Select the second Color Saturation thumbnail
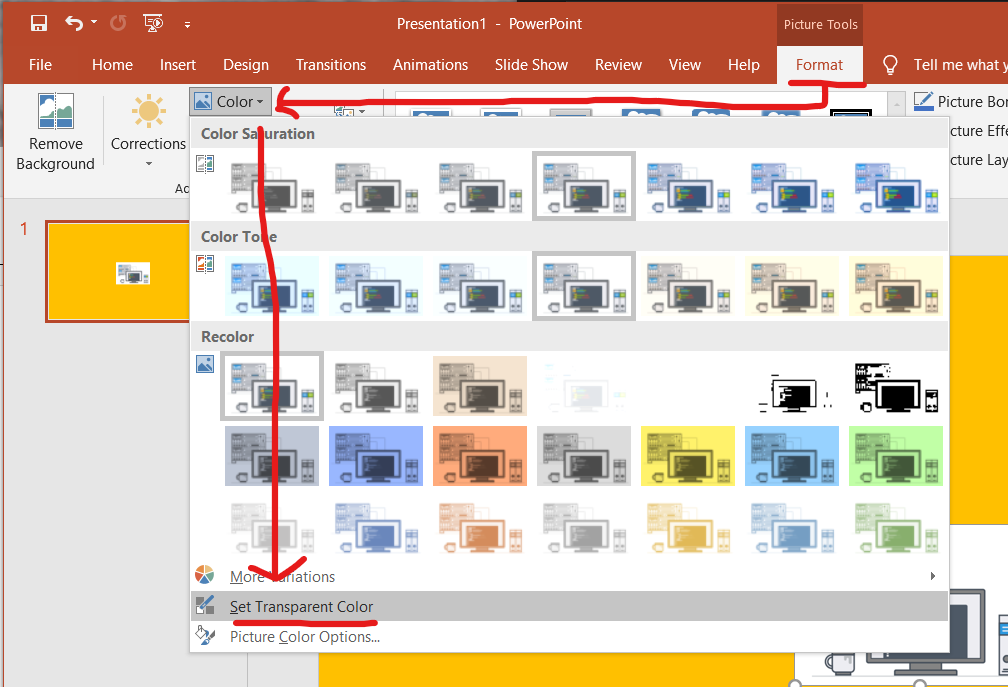Screen dimensions: 1008x687 (376, 186)
